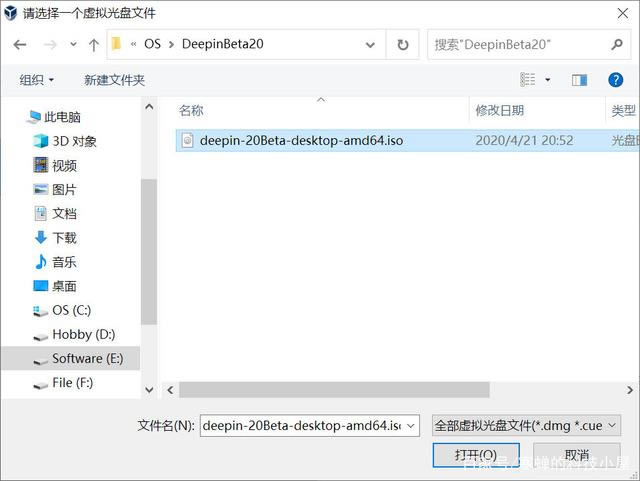Screen dimensions: 640x481
Task: Click the address bar folder icon
Action: tap(116, 44)
